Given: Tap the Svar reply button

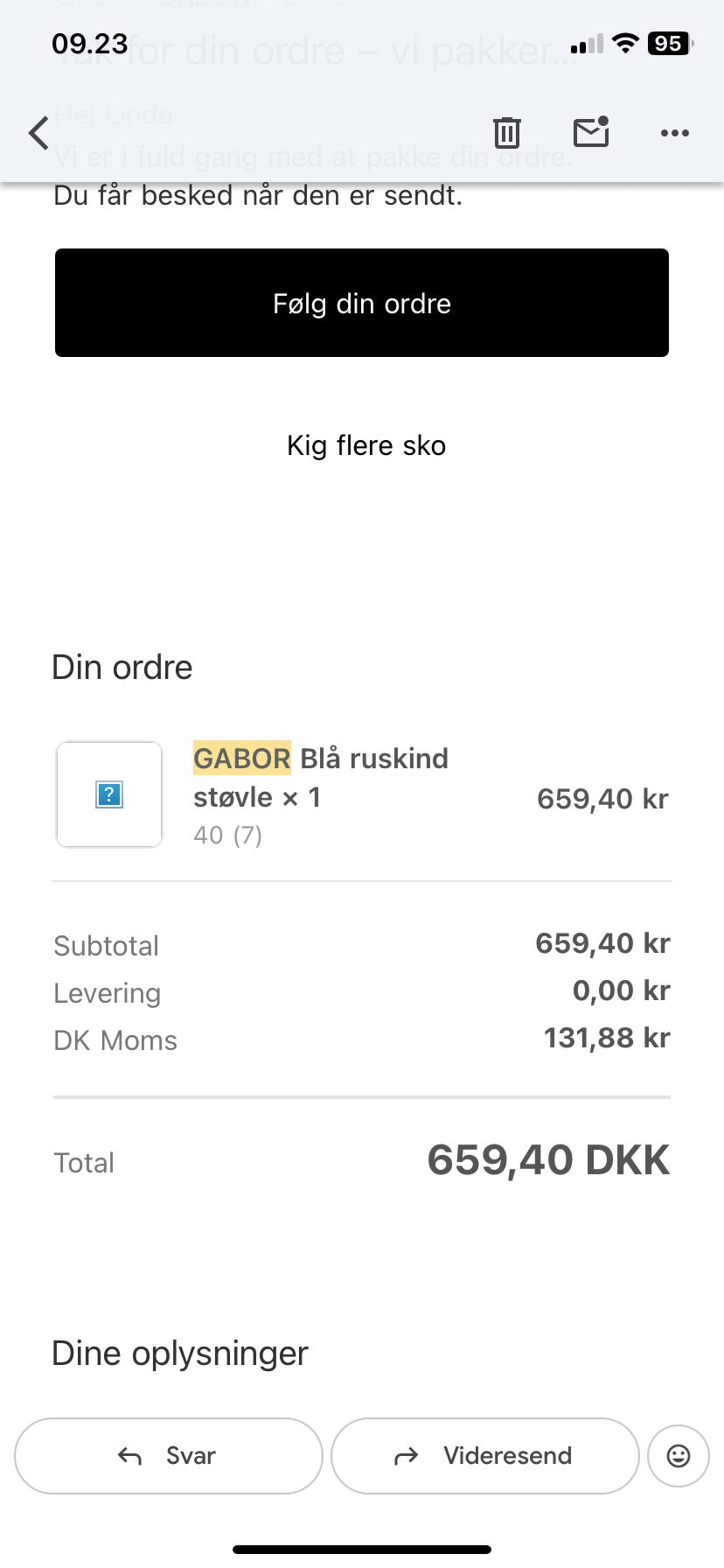Looking at the screenshot, I should coord(169,1456).
